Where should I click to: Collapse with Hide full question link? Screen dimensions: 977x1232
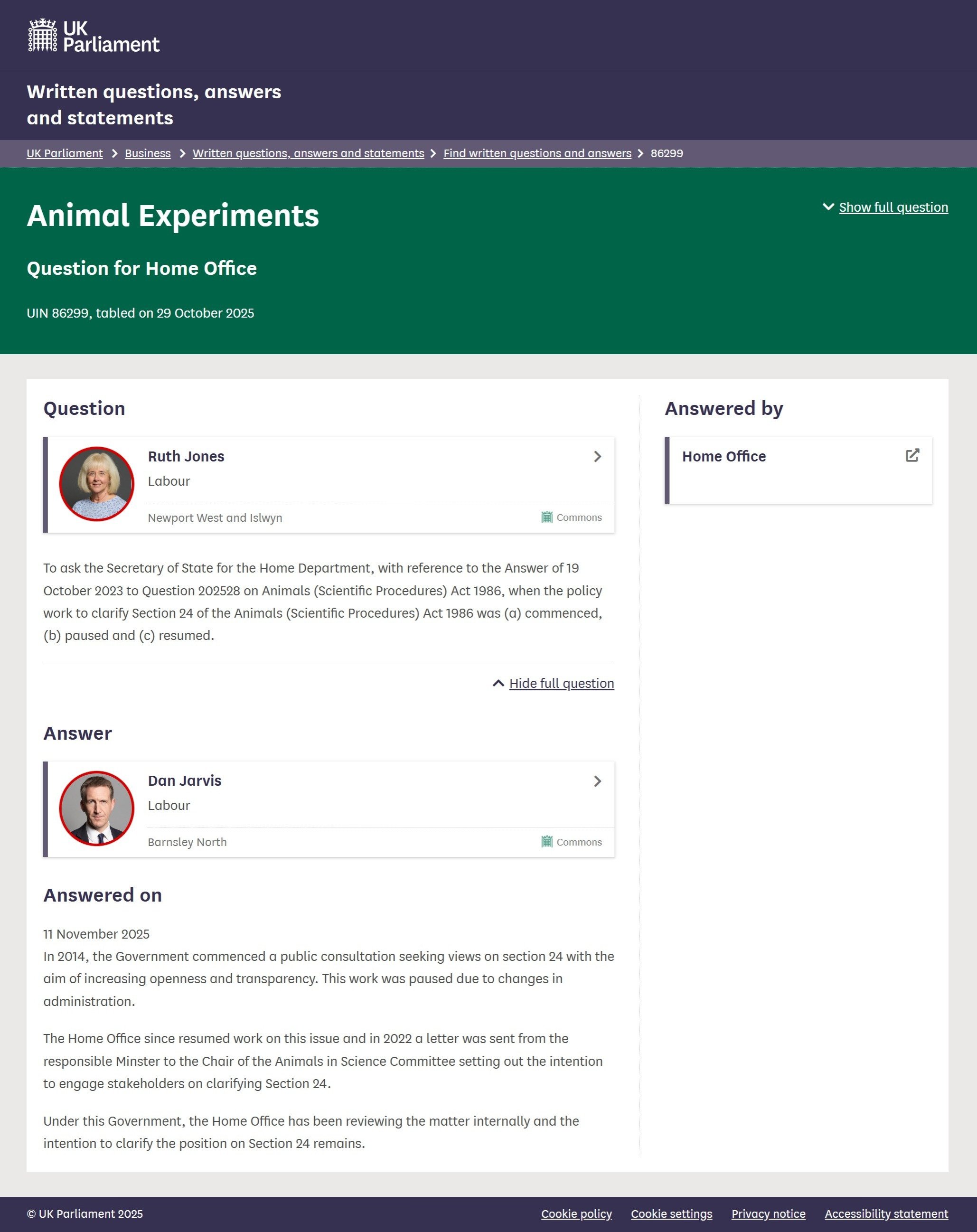click(561, 684)
